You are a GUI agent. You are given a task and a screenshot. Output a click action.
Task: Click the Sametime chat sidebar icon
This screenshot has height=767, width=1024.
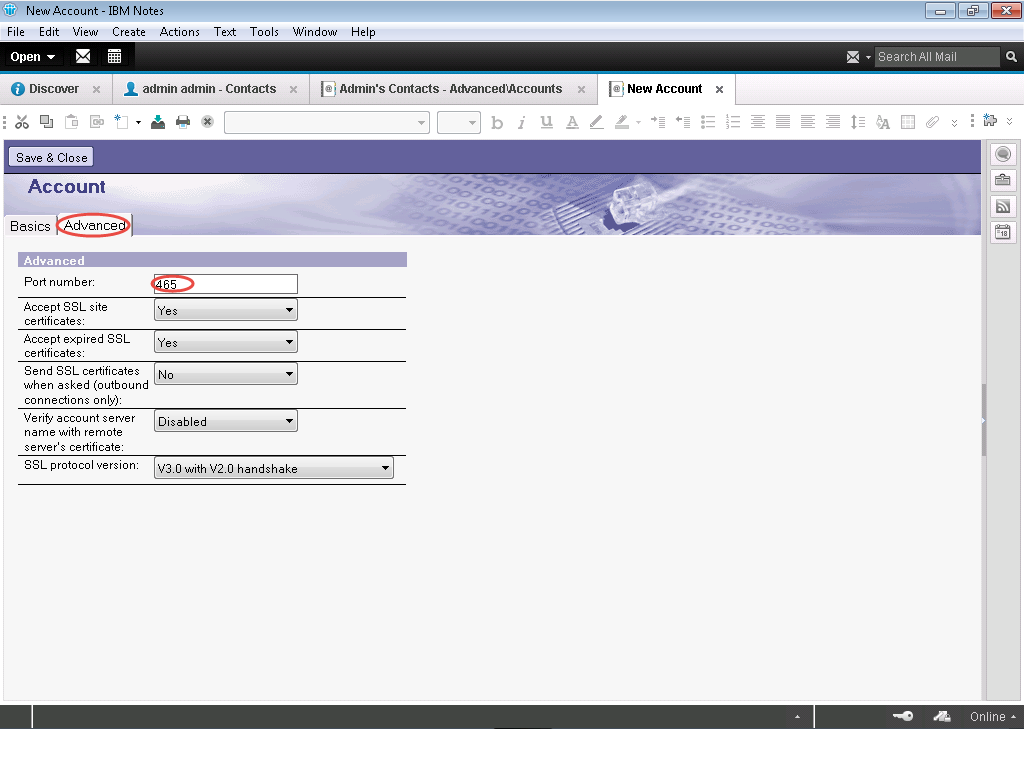click(x=1002, y=154)
